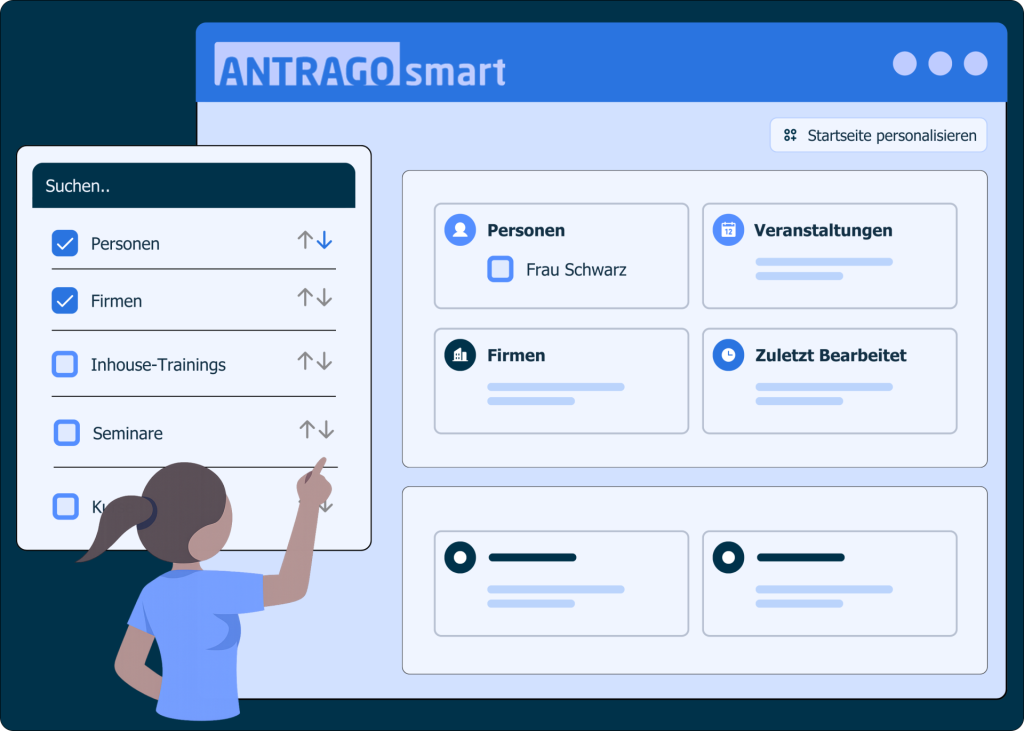This screenshot has height=731, width=1024.
Task: Move Inhouse-Trainings up using arrow
Action: (305, 362)
